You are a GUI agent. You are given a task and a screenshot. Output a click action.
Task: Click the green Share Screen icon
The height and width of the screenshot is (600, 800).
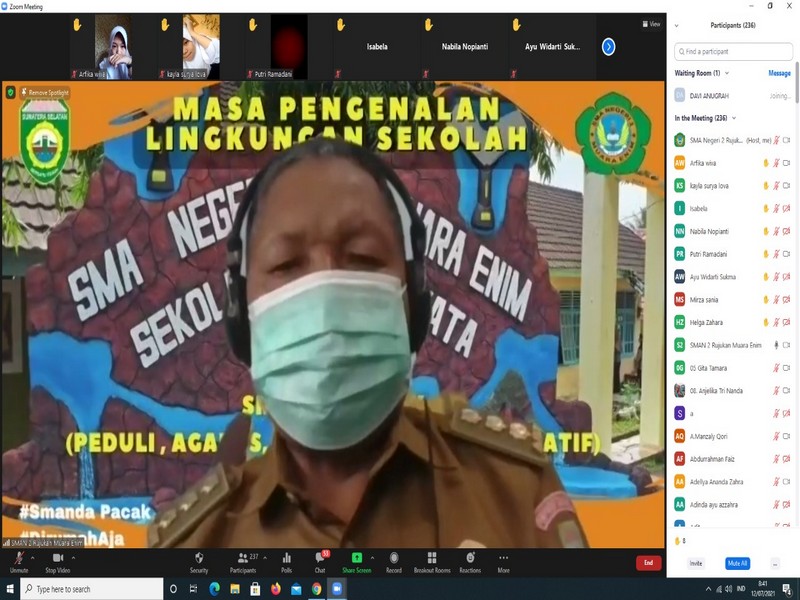(x=356, y=560)
